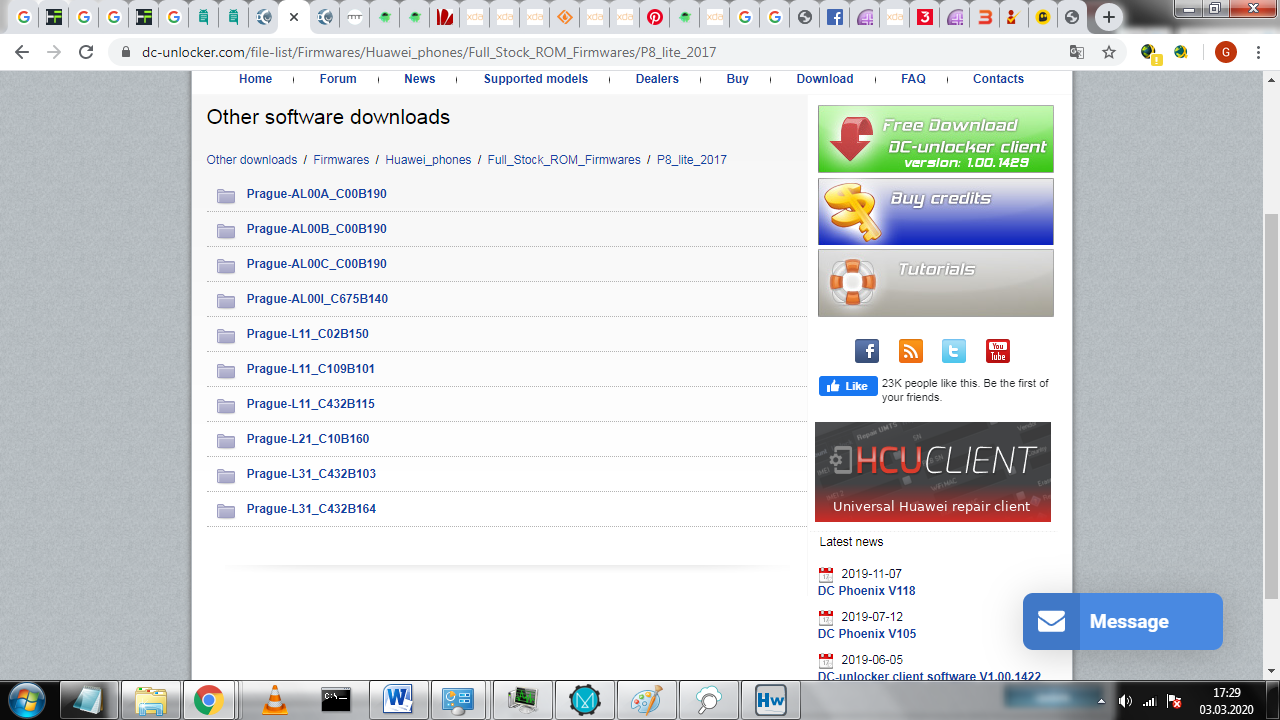The height and width of the screenshot is (720, 1280).
Task: Click the Facebook Like button
Action: coord(848,386)
